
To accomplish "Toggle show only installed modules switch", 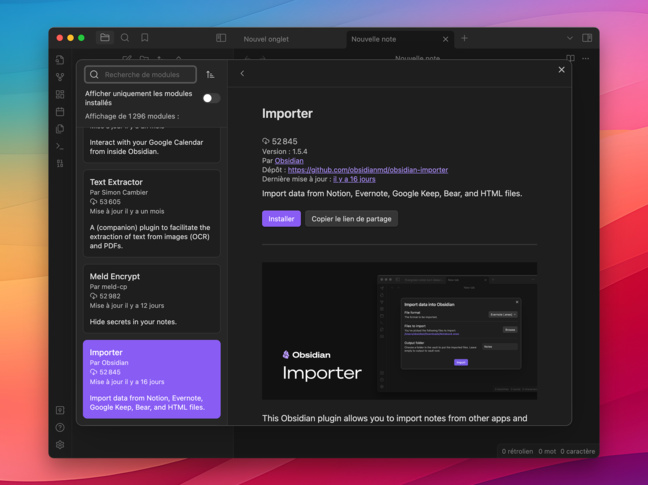I will [x=211, y=98].
